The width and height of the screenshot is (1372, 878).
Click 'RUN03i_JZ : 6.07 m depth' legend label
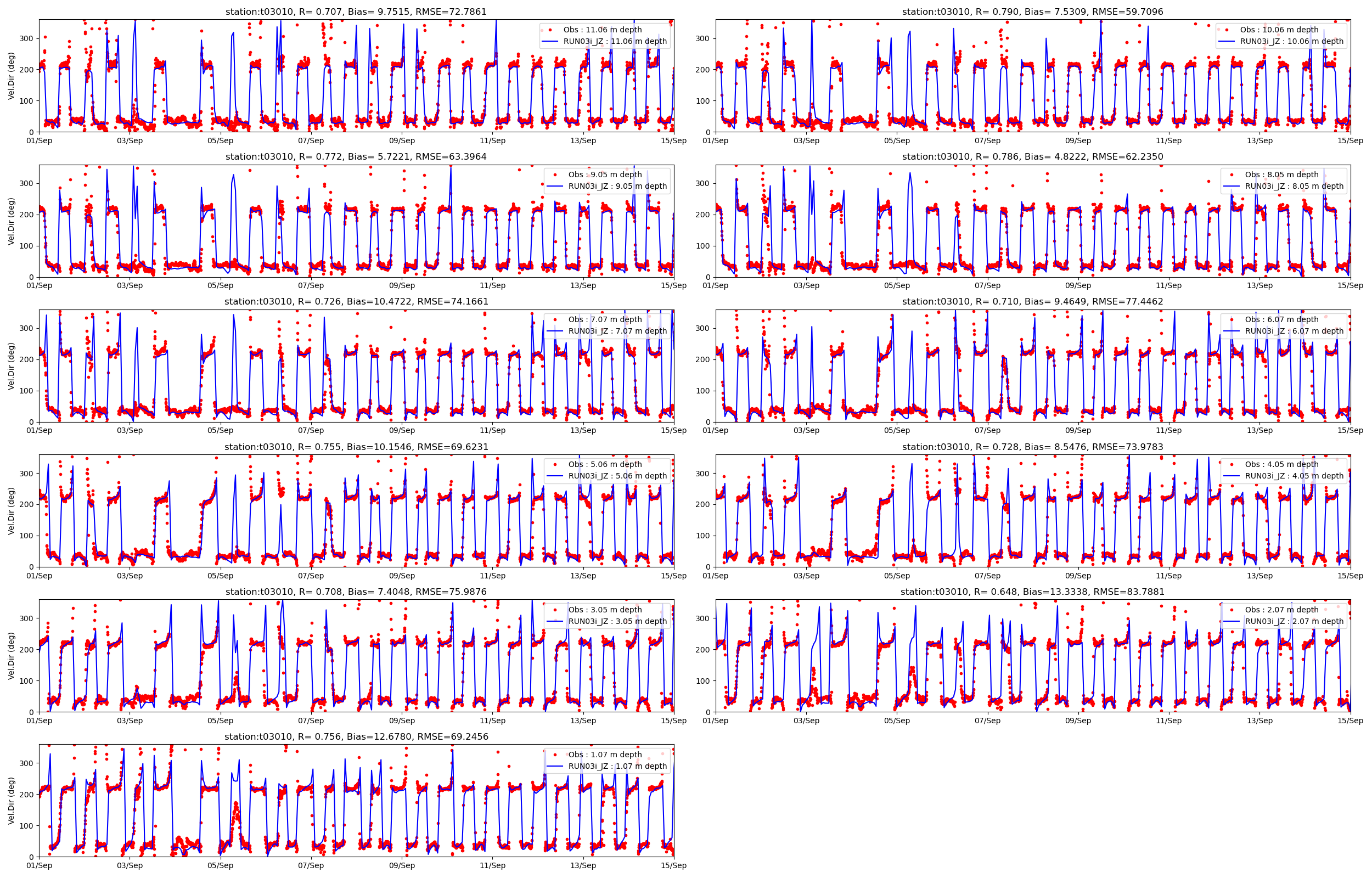pyautogui.click(x=1294, y=331)
